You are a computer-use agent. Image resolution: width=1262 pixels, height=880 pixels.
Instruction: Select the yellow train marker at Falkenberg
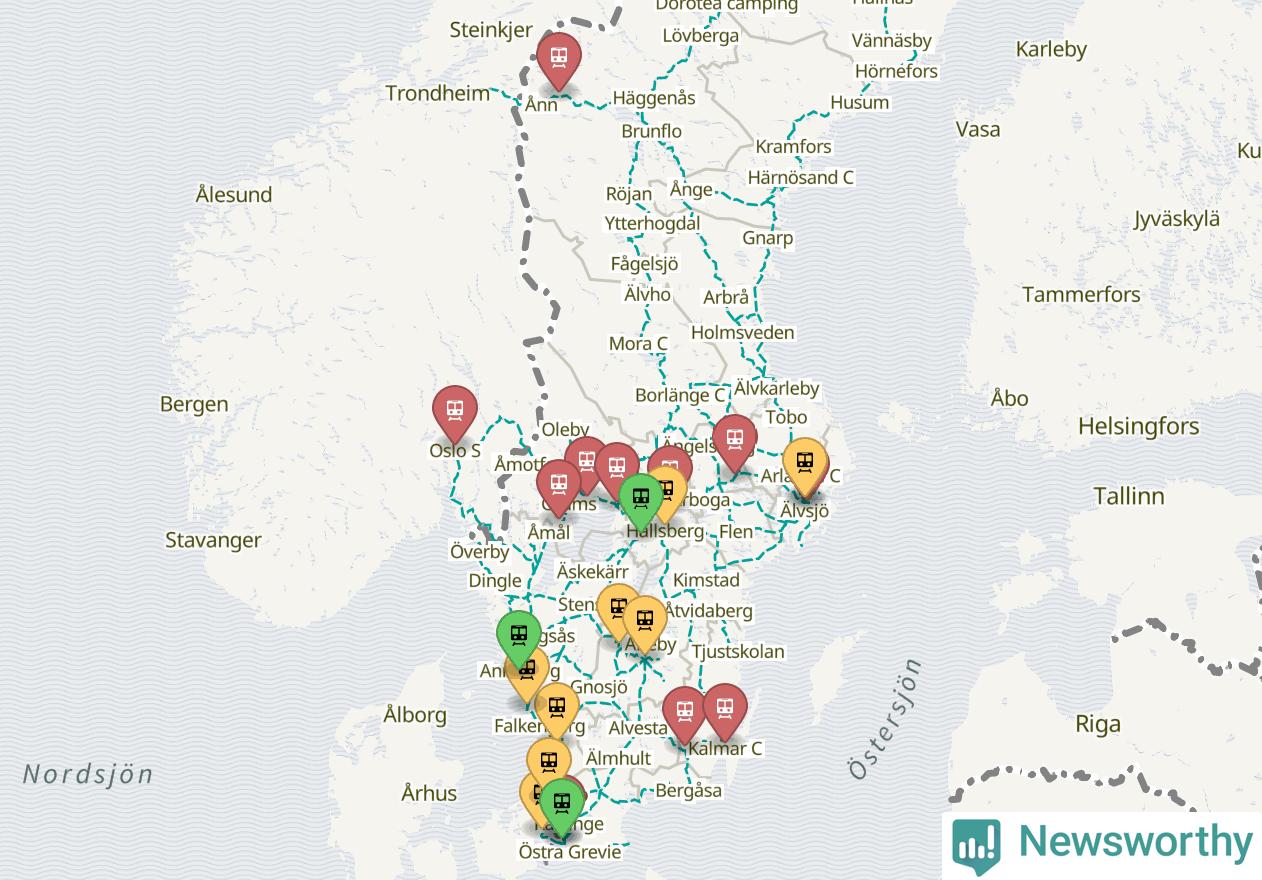(x=557, y=710)
